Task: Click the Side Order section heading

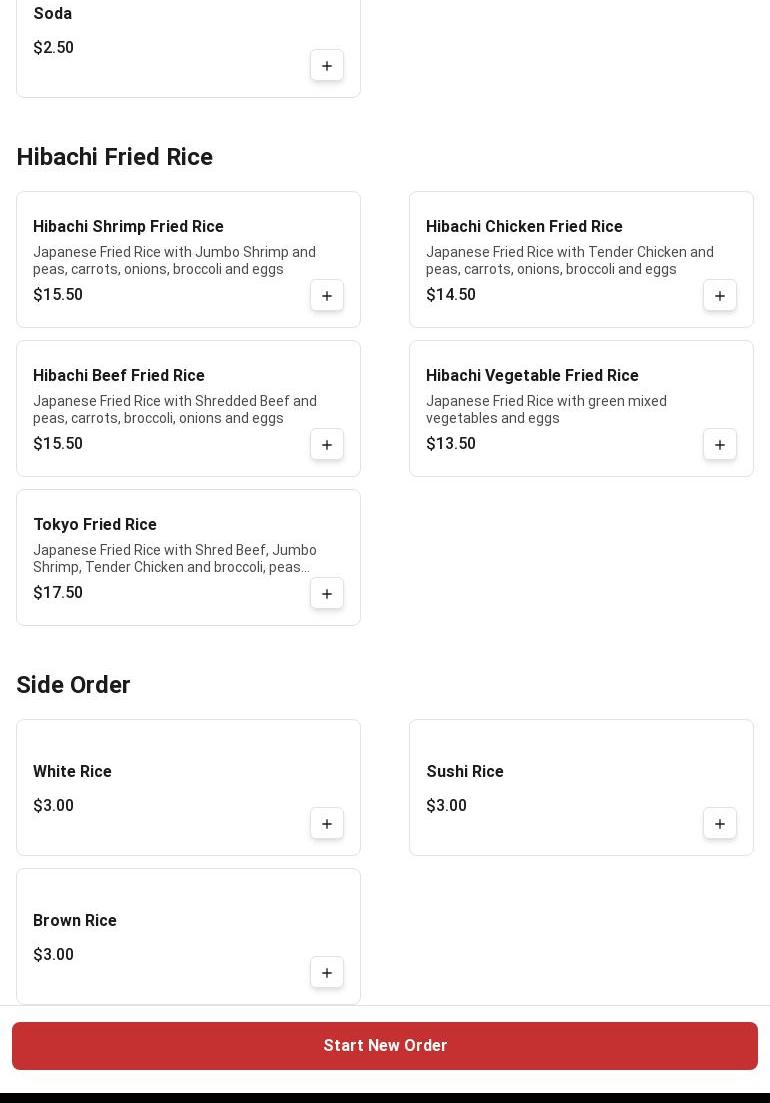Action: (x=74, y=686)
